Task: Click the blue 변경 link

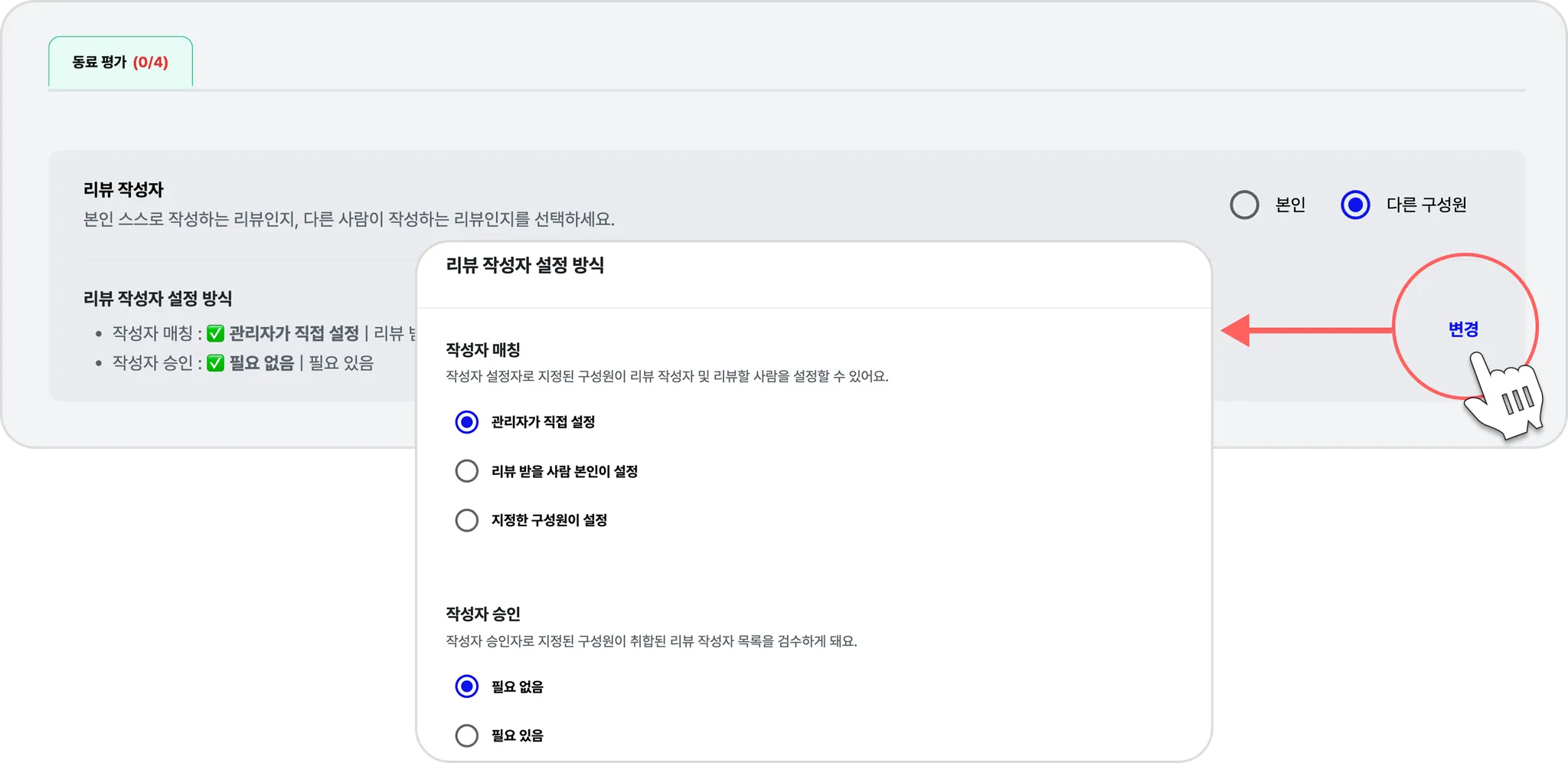Action: click(x=1463, y=329)
